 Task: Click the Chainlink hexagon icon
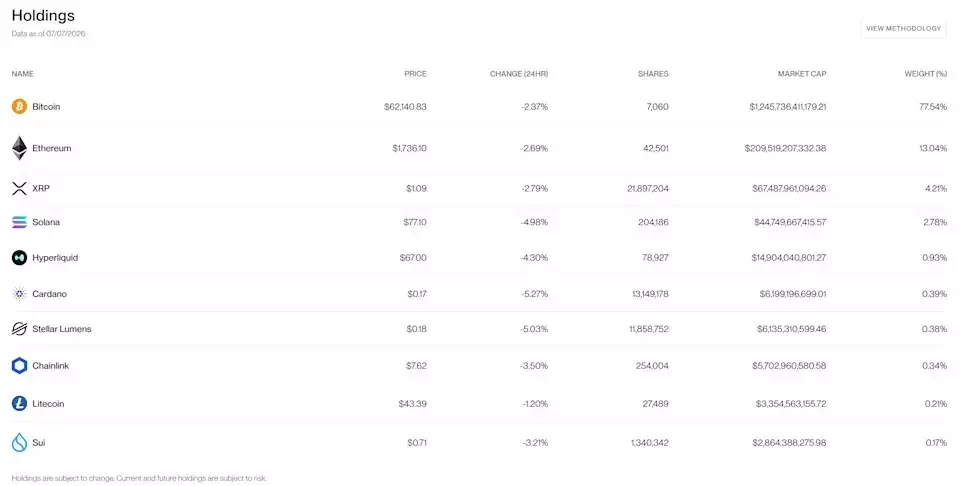(x=20, y=365)
